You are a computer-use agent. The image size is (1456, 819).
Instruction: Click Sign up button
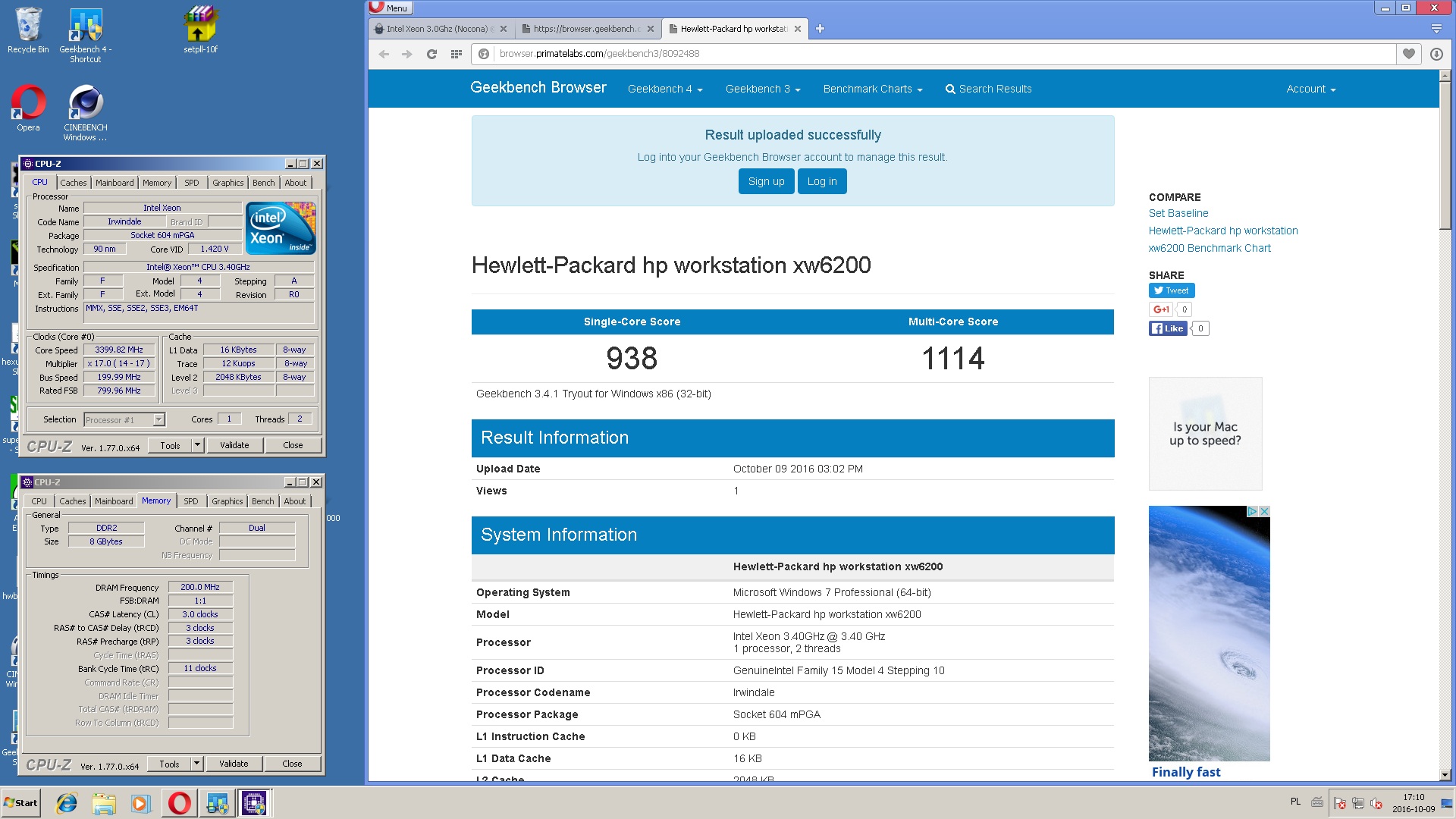tap(766, 181)
